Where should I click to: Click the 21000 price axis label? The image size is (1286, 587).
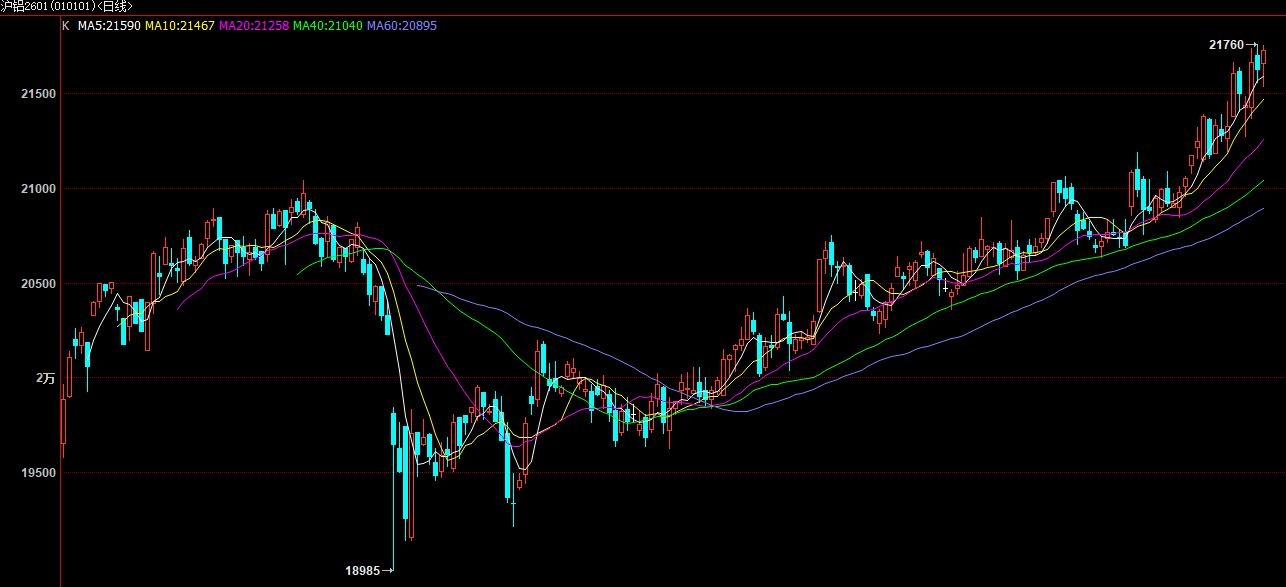(x=38, y=189)
